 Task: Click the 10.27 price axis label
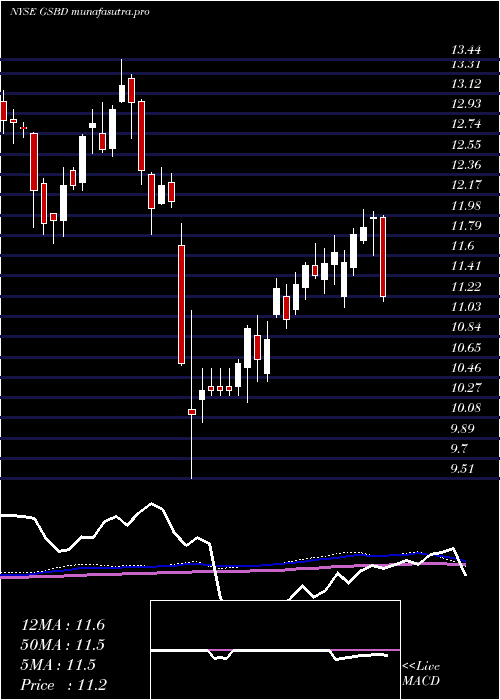[x=466, y=388]
